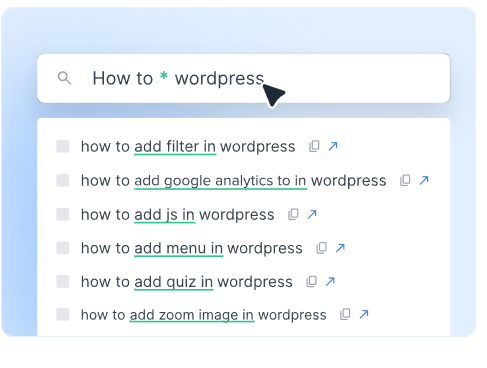The width and height of the screenshot is (487, 368).
Task: Mark the 'add quiz in wordpress' checkbox
Action: click(63, 282)
